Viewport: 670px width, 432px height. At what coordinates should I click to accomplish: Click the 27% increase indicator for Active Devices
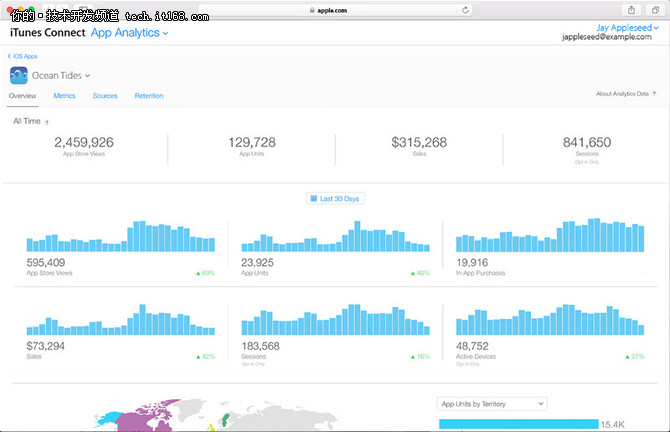tap(635, 356)
